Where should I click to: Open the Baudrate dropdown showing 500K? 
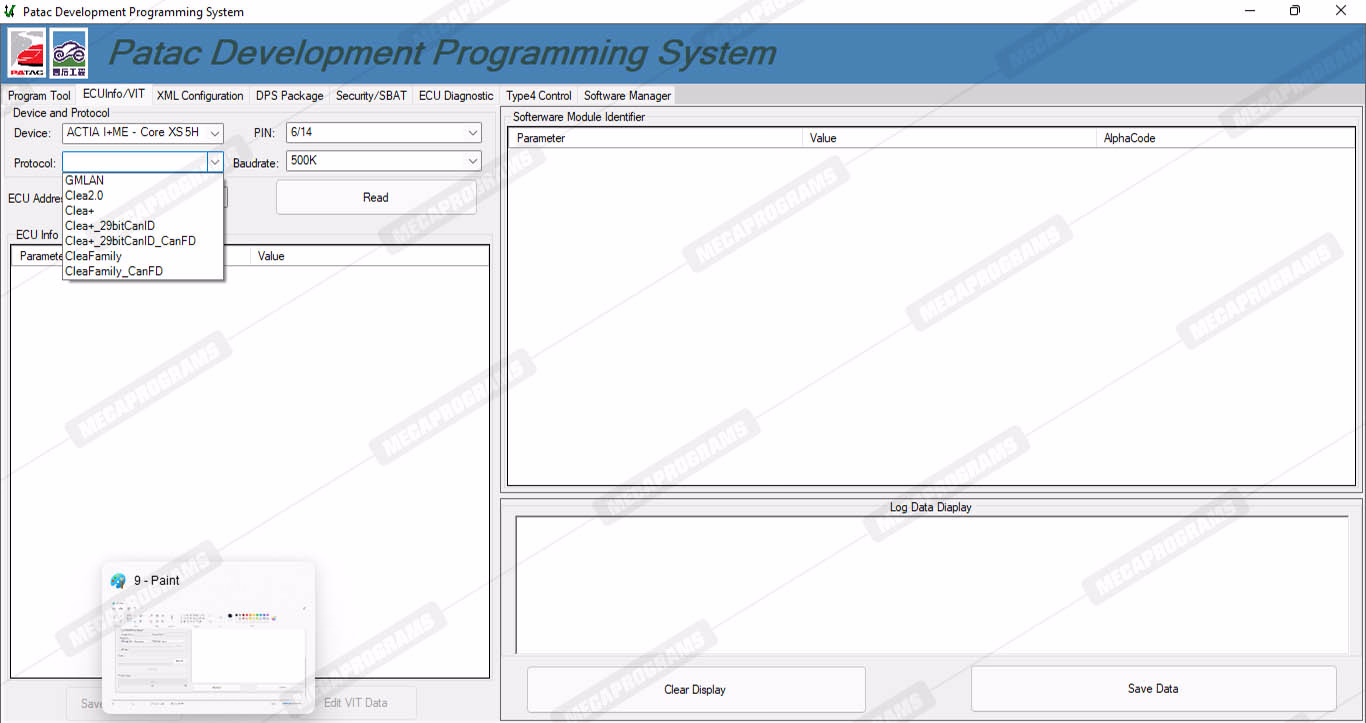tap(384, 160)
